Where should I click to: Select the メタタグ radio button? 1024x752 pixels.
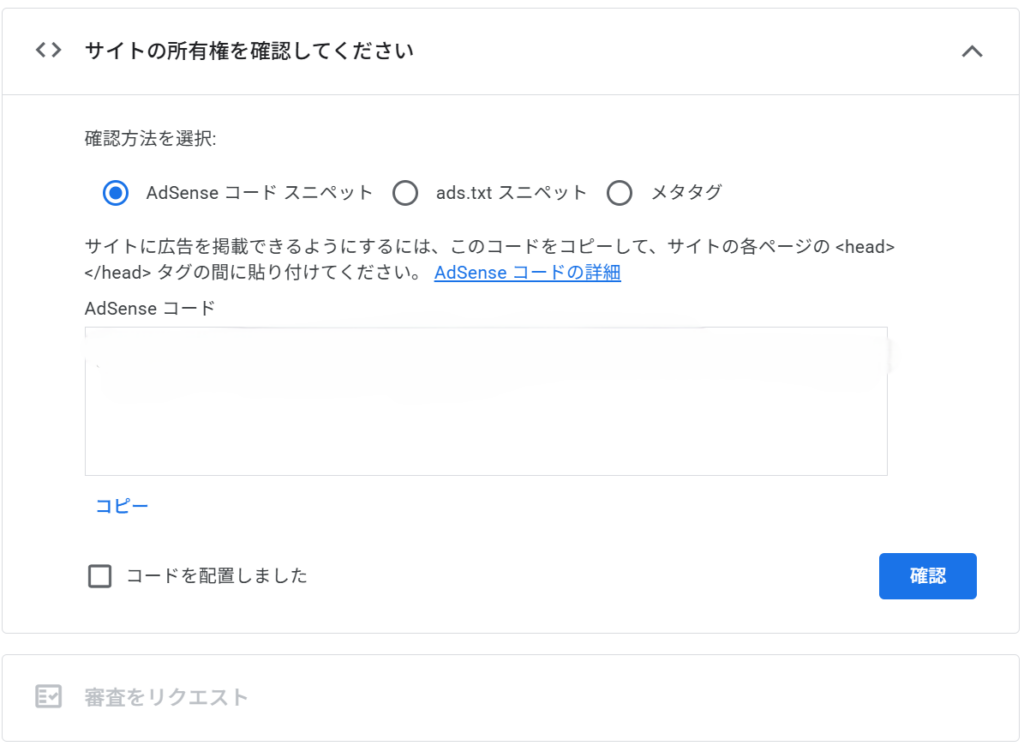coord(620,193)
